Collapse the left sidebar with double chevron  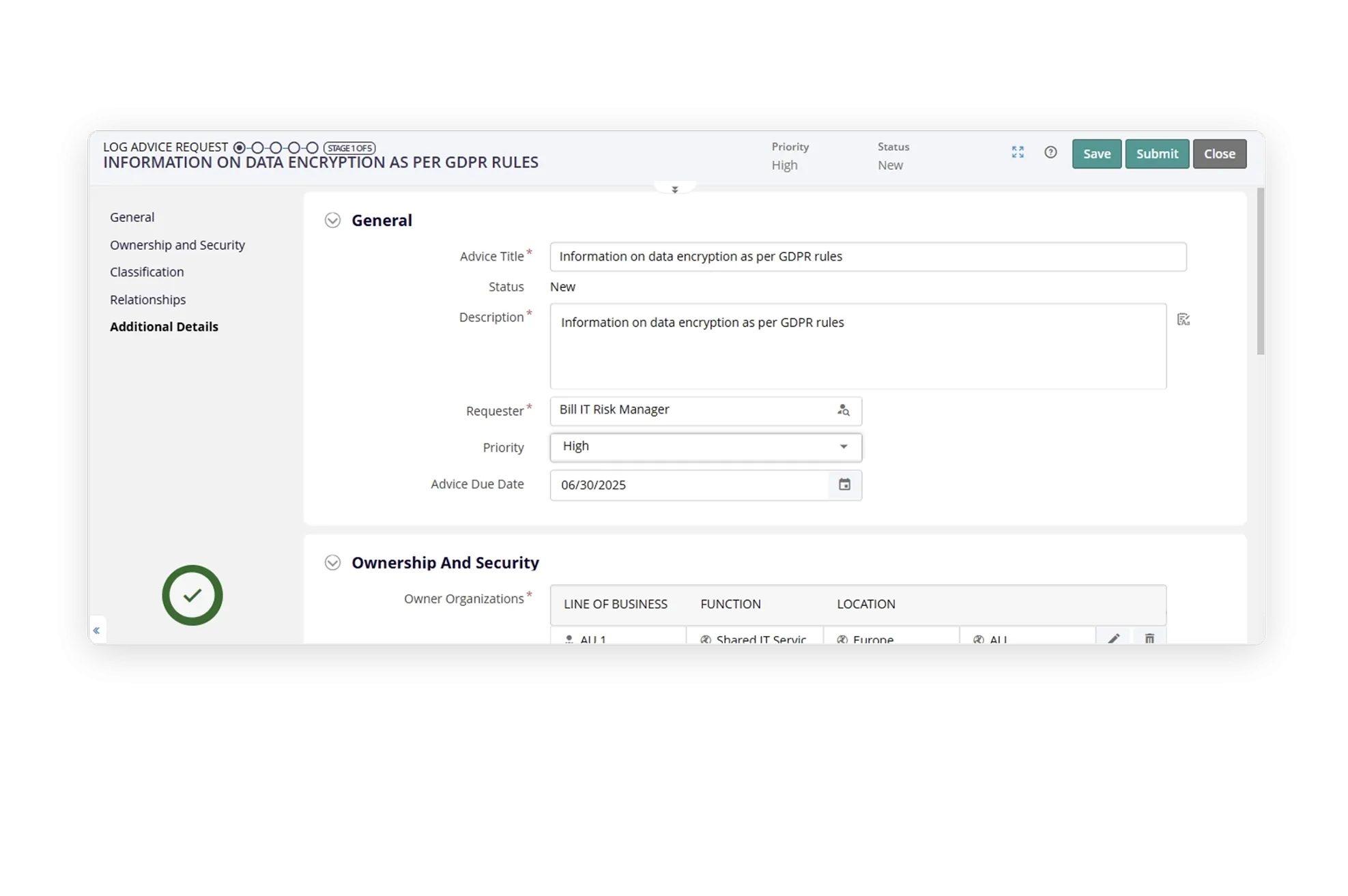(x=96, y=630)
